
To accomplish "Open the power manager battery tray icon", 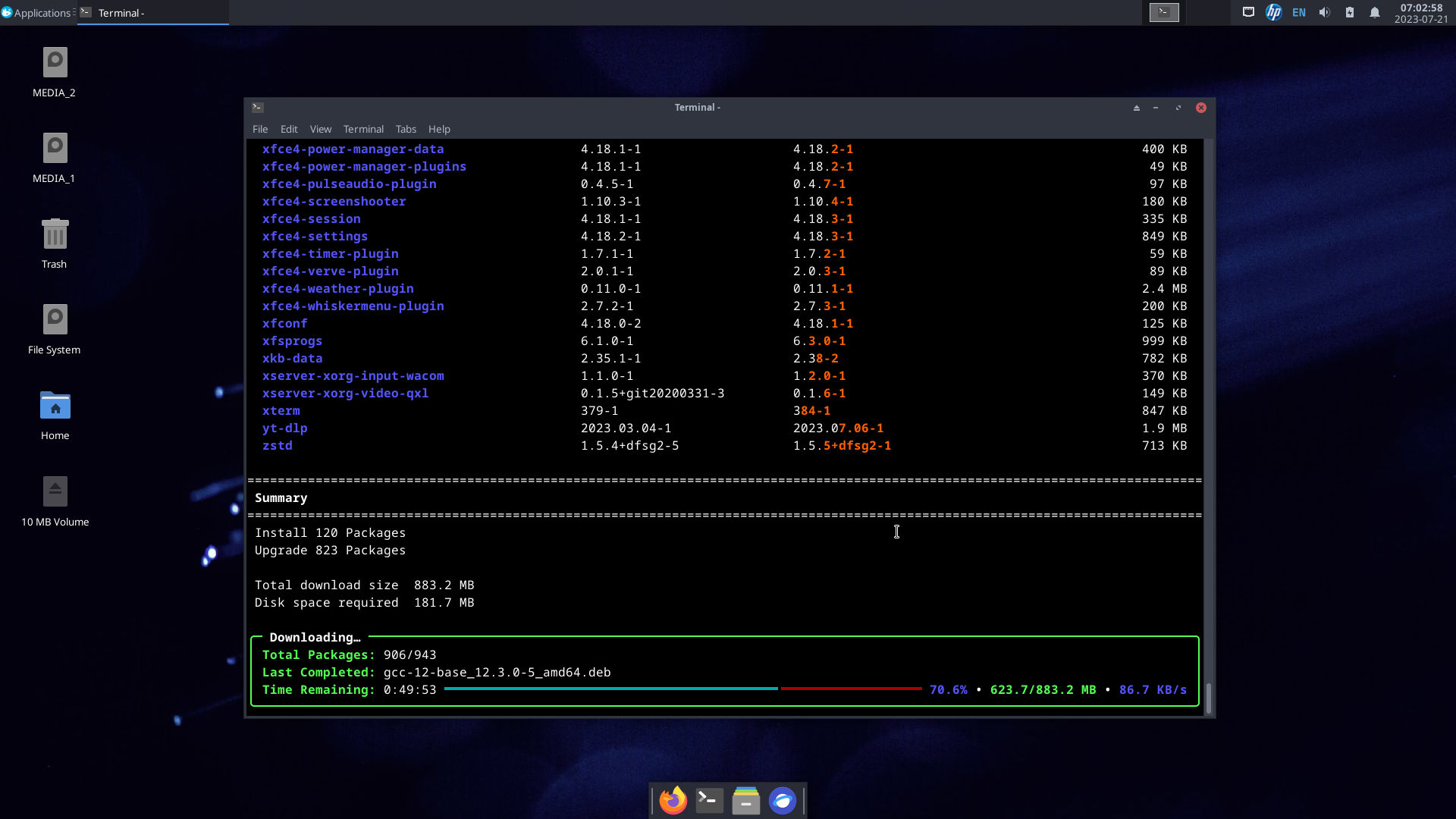I will pos(1349,12).
